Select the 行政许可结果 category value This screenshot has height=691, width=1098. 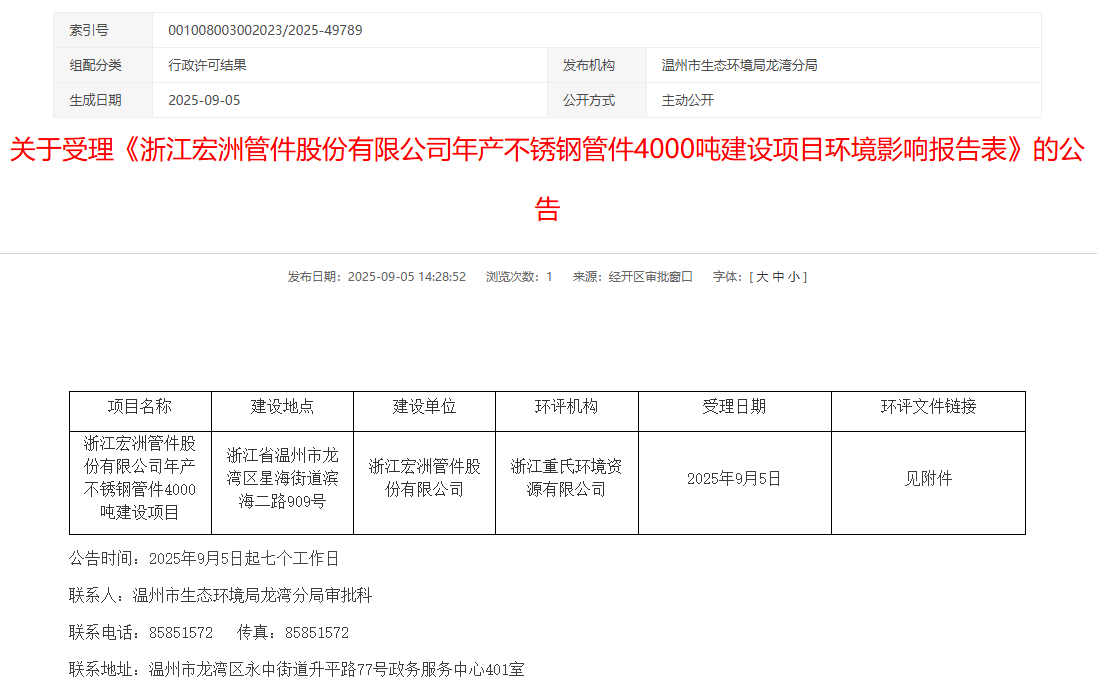pyautogui.click(x=207, y=65)
